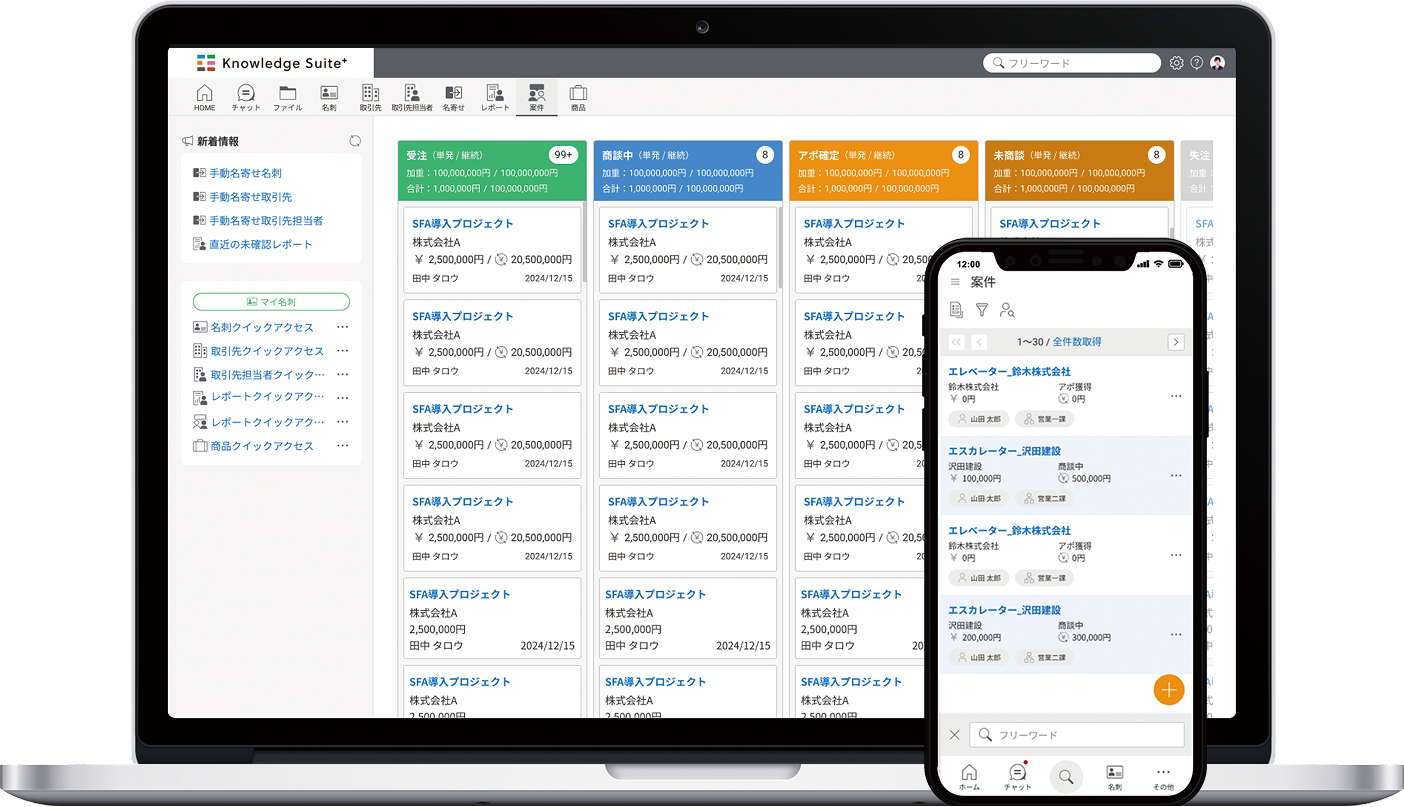This screenshot has height=807, width=1404.
Task: Open 名刺 in the laptop toolbar
Action: (x=329, y=97)
